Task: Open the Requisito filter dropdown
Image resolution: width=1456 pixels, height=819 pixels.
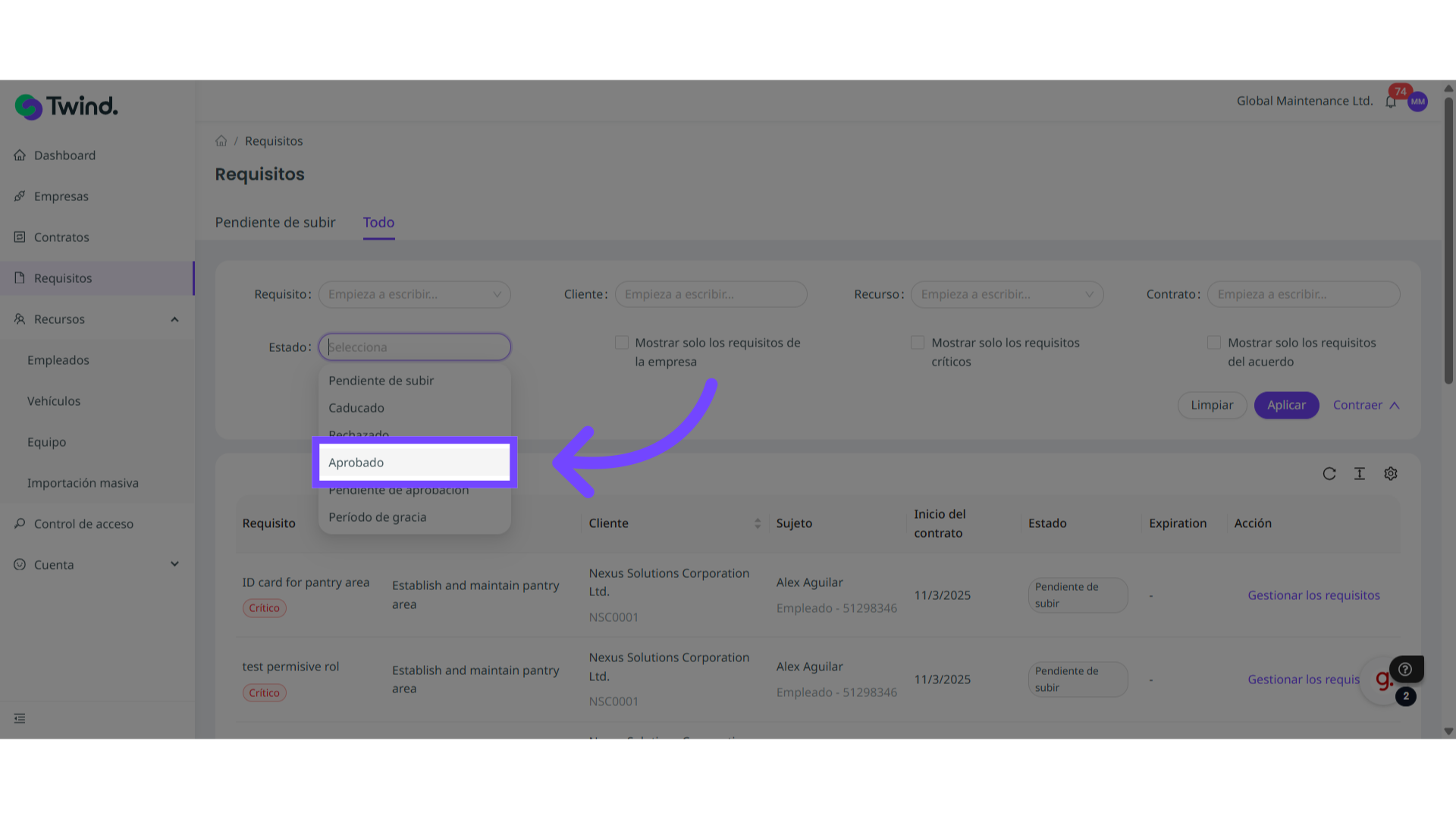Action: point(414,294)
